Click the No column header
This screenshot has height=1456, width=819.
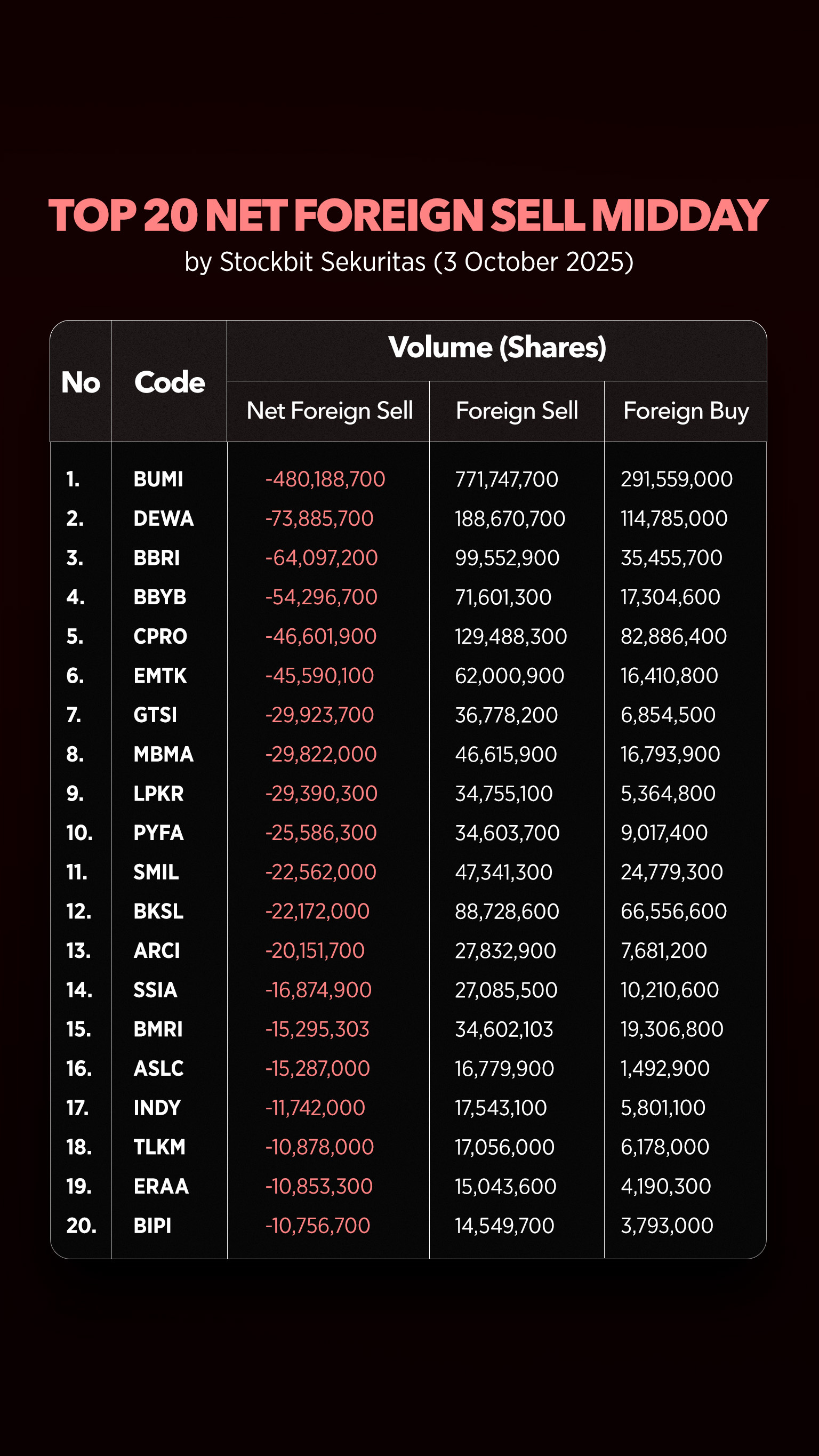[81, 382]
